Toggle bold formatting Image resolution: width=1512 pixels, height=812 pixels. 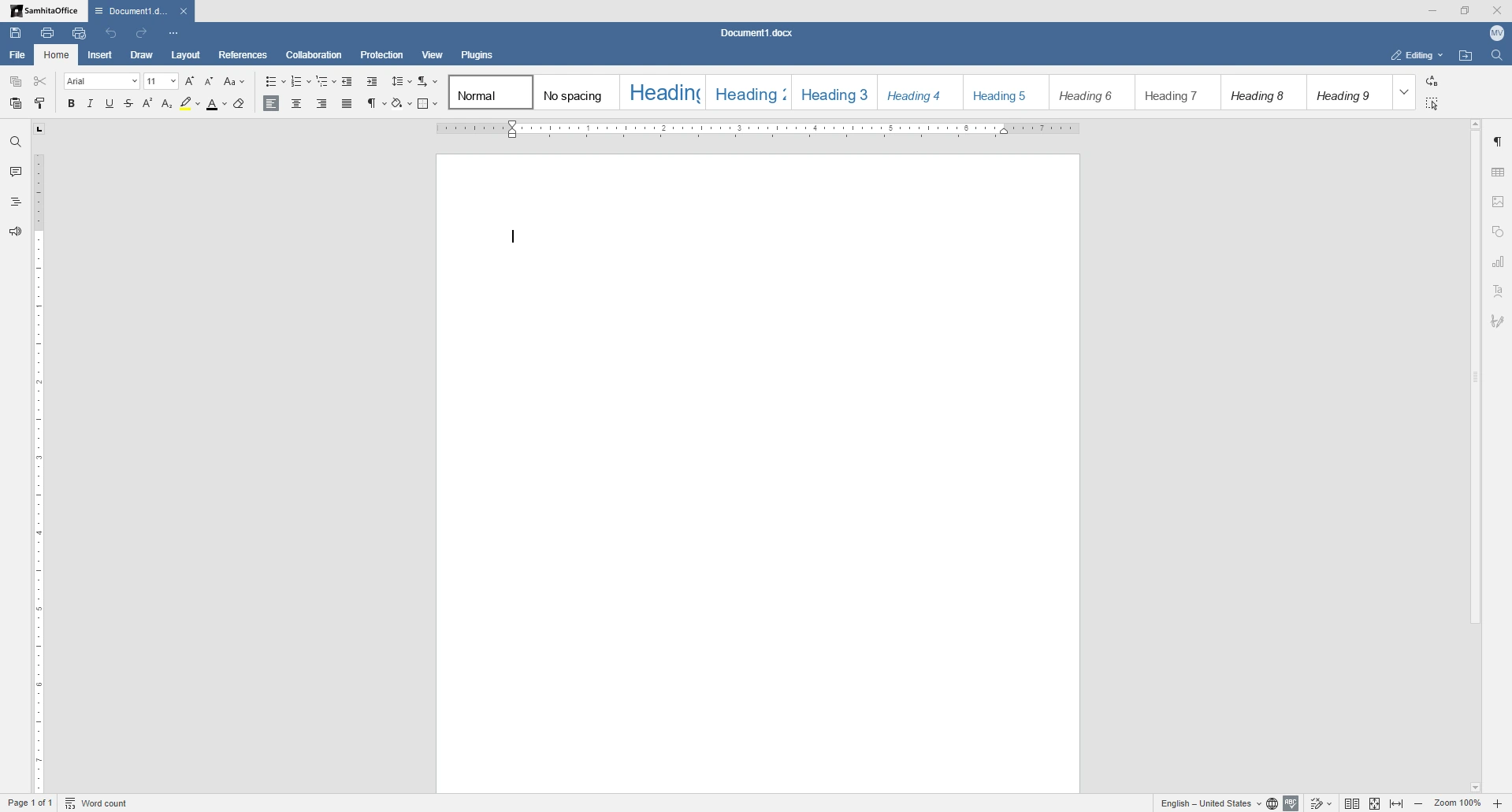pos(71,104)
